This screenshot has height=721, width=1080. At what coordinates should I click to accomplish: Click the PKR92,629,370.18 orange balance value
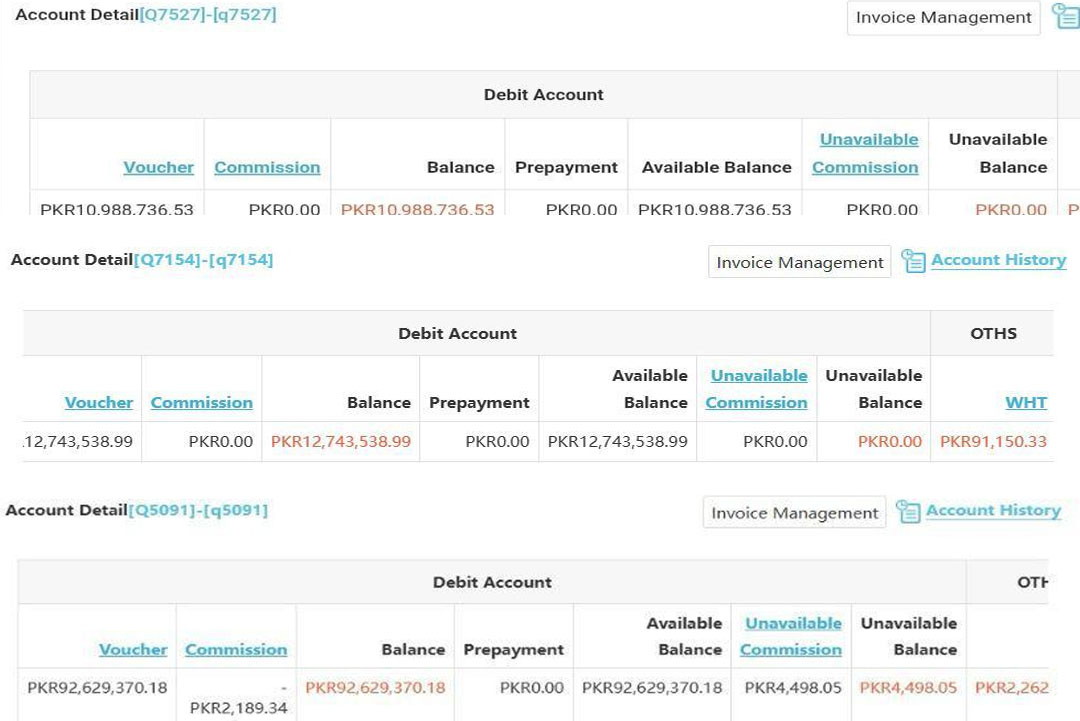tap(375, 687)
